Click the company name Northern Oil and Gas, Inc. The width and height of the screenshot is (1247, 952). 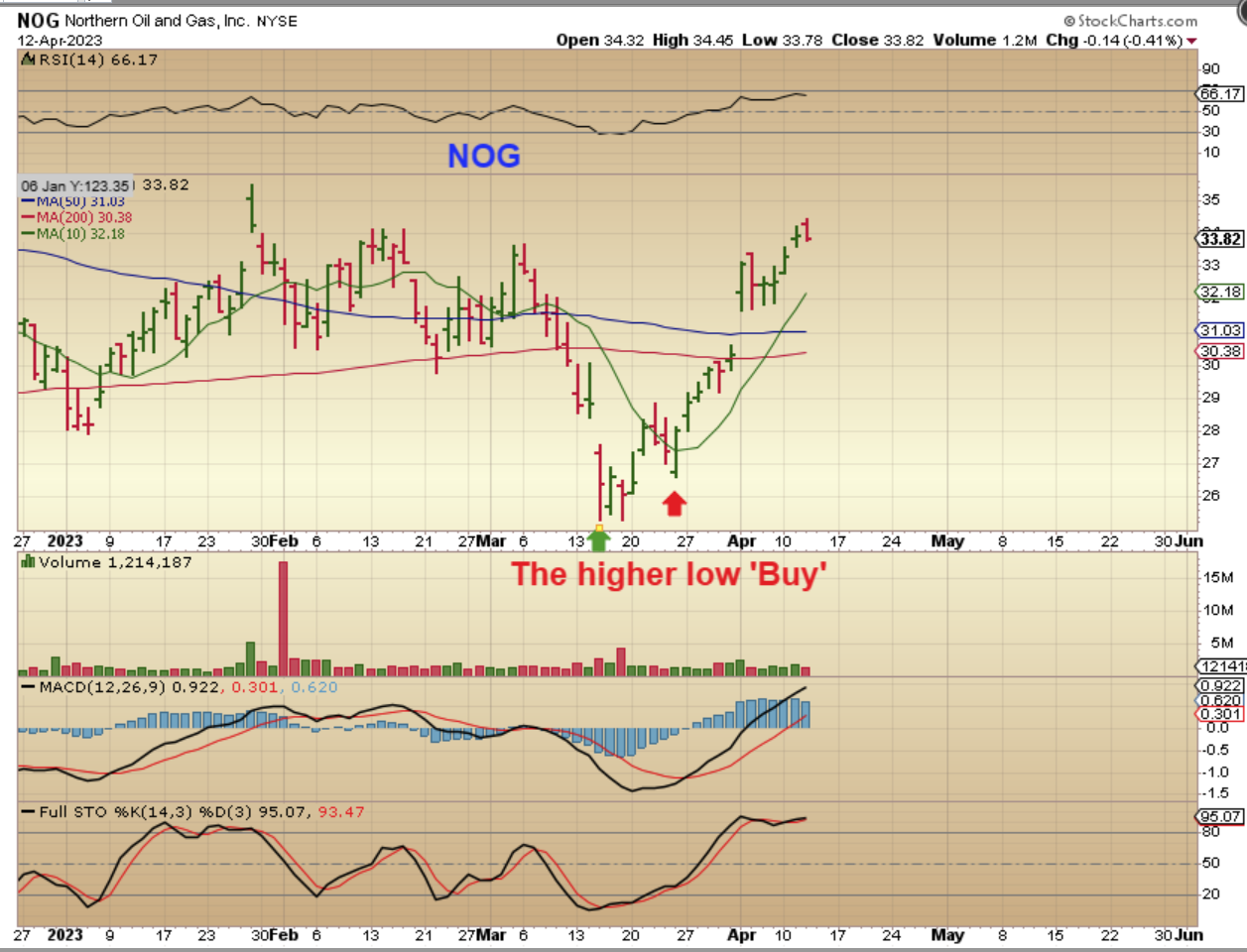coord(158,21)
